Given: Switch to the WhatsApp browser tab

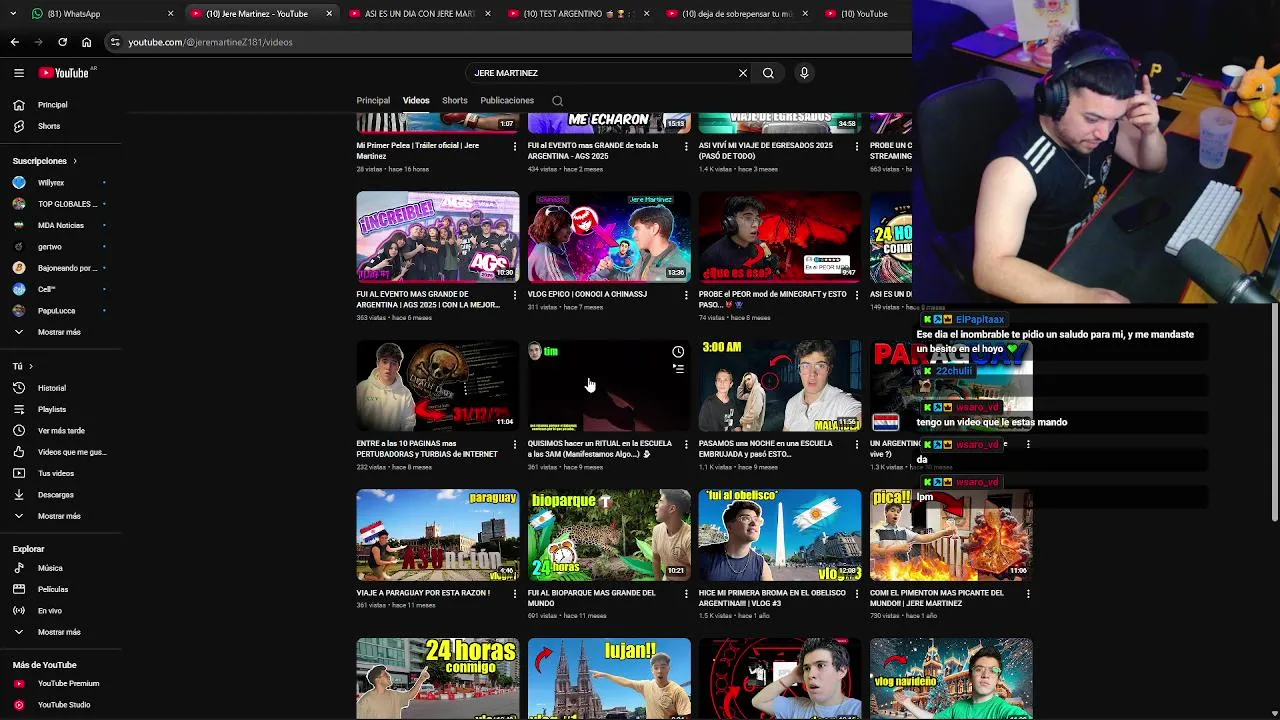Looking at the screenshot, I should tap(100, 14).
